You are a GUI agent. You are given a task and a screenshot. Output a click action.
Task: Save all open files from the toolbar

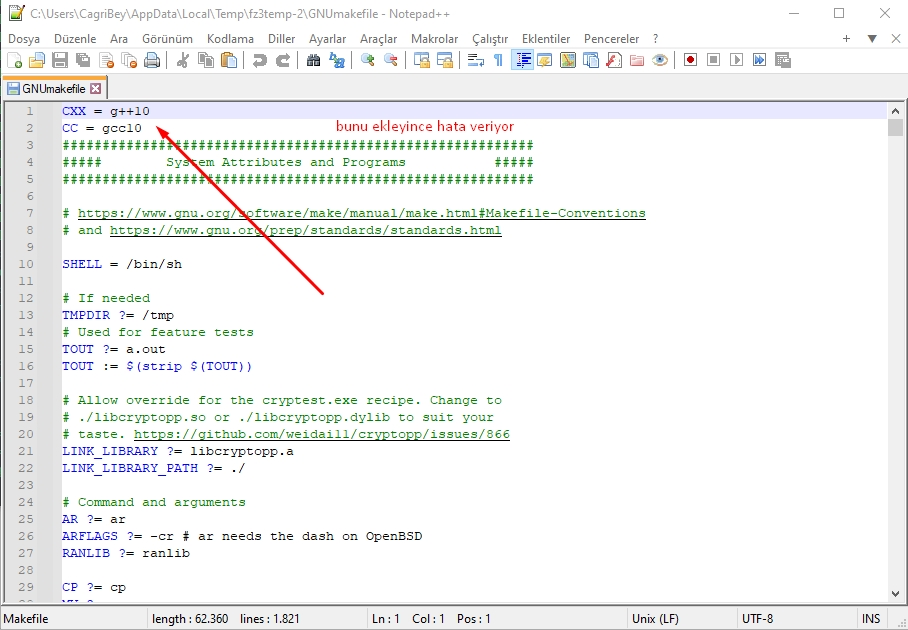[83, 60]
